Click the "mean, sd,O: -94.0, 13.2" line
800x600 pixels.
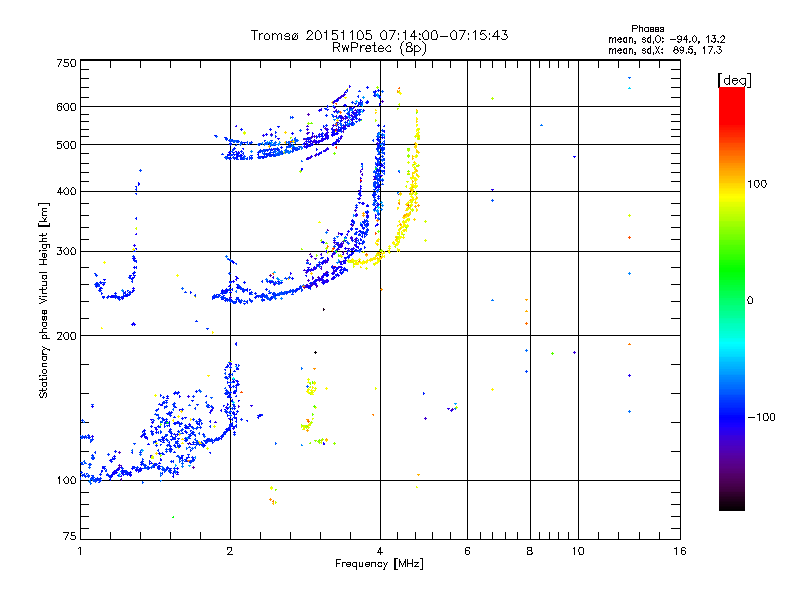click(x=666, y=39)
